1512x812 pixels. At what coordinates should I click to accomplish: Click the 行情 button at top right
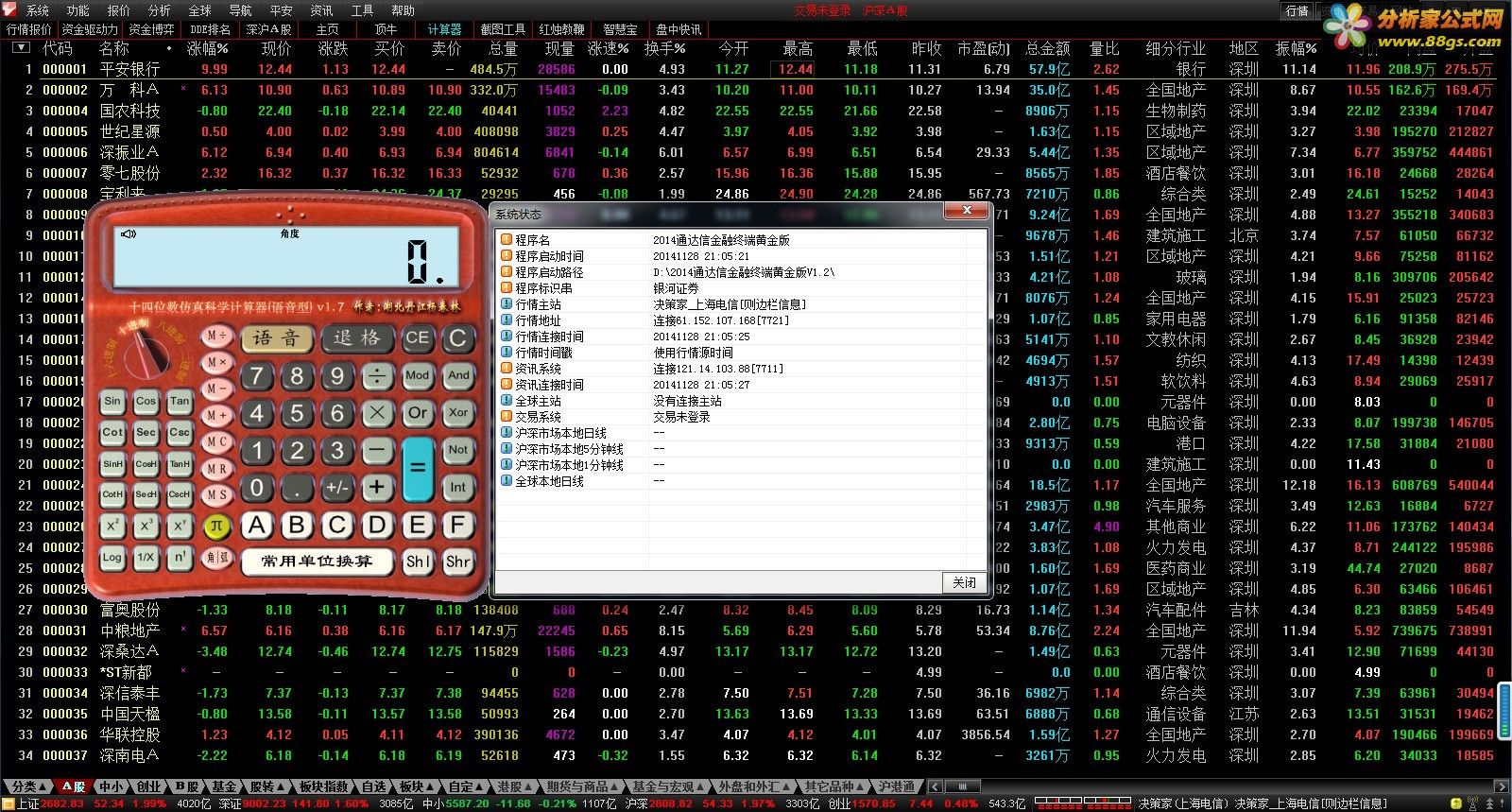pyautogui.click(x=1297, y=10)
